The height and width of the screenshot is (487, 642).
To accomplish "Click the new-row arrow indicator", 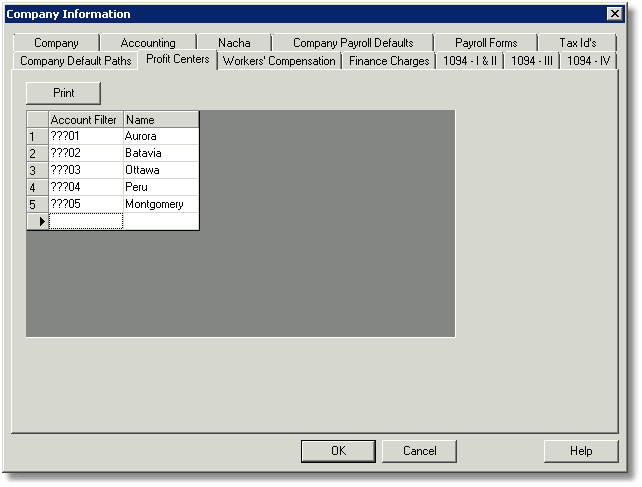I will pyautogui.click(x=37, y=221).
